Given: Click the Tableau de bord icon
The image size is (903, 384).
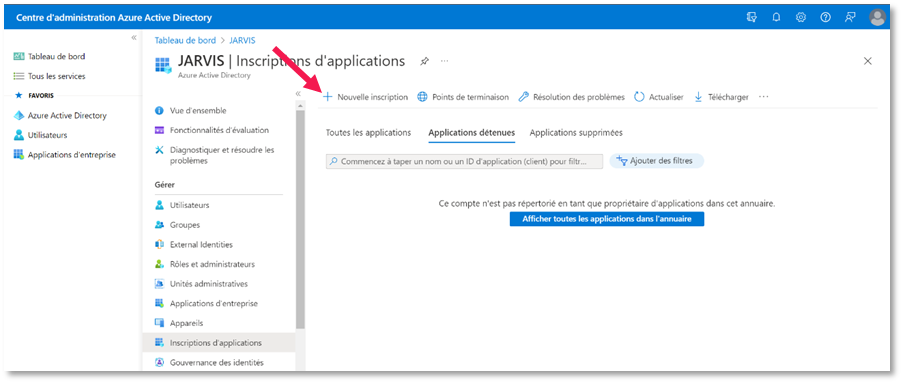Looking at the screenshot, I should click(18, 56).
